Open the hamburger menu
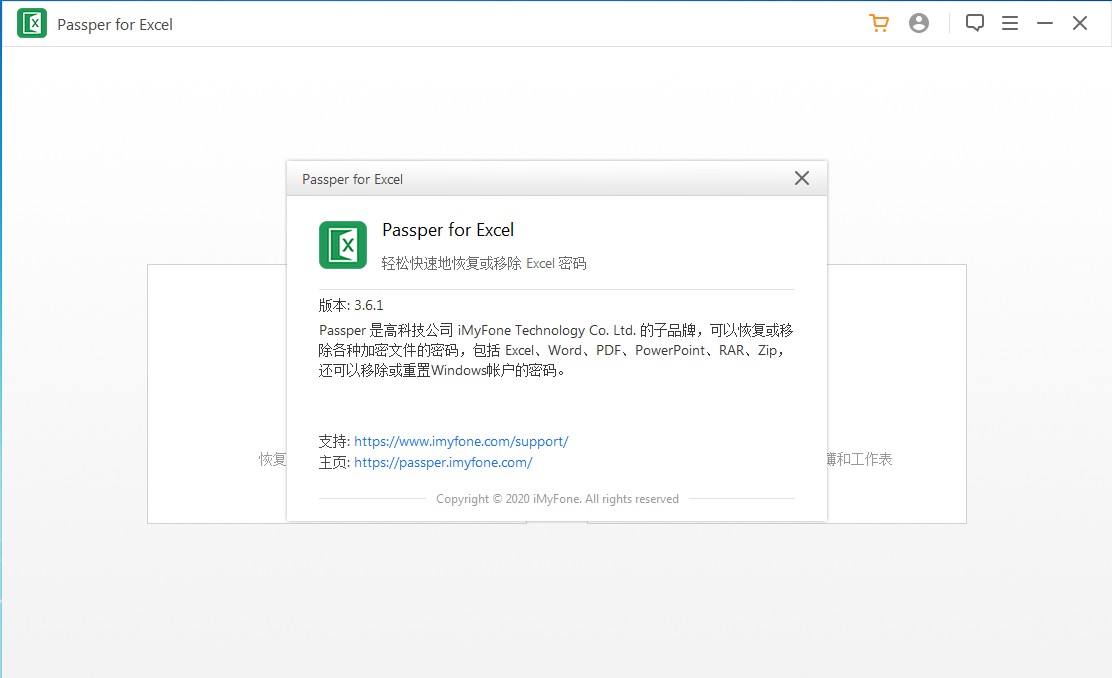 1010,23
